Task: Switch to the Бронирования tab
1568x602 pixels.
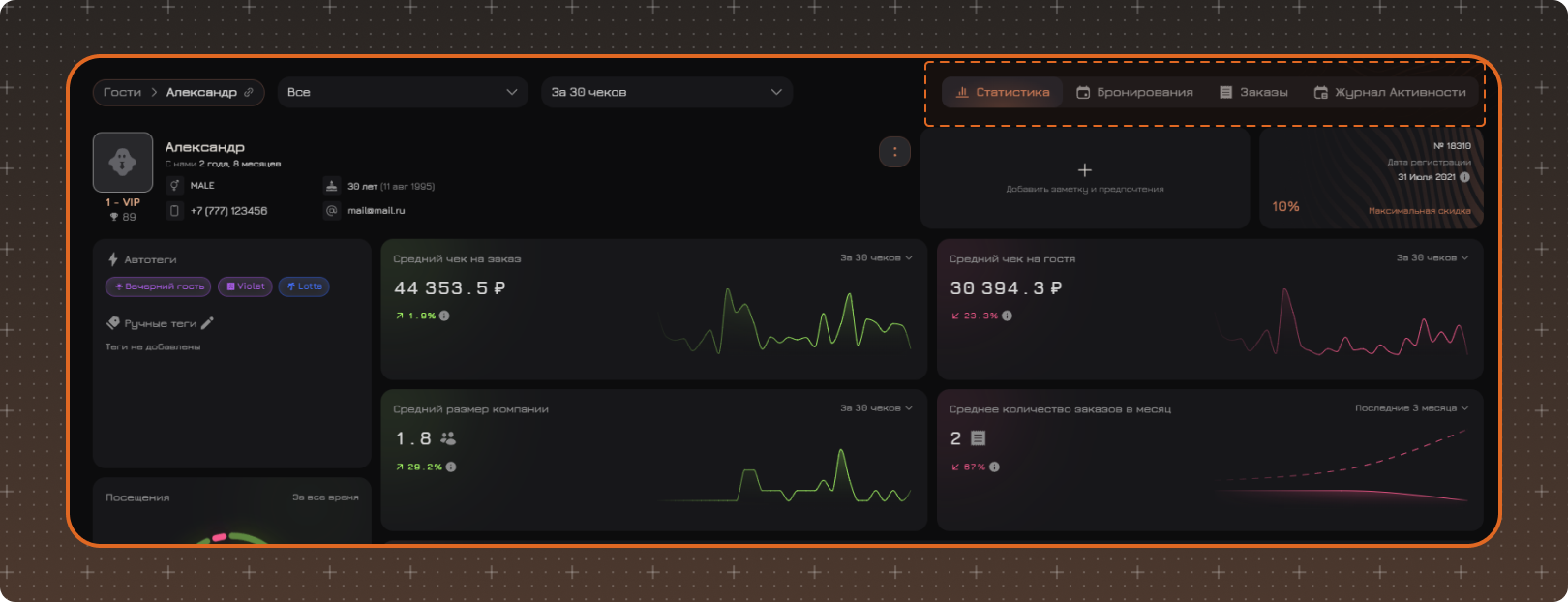Action: 1134,92
